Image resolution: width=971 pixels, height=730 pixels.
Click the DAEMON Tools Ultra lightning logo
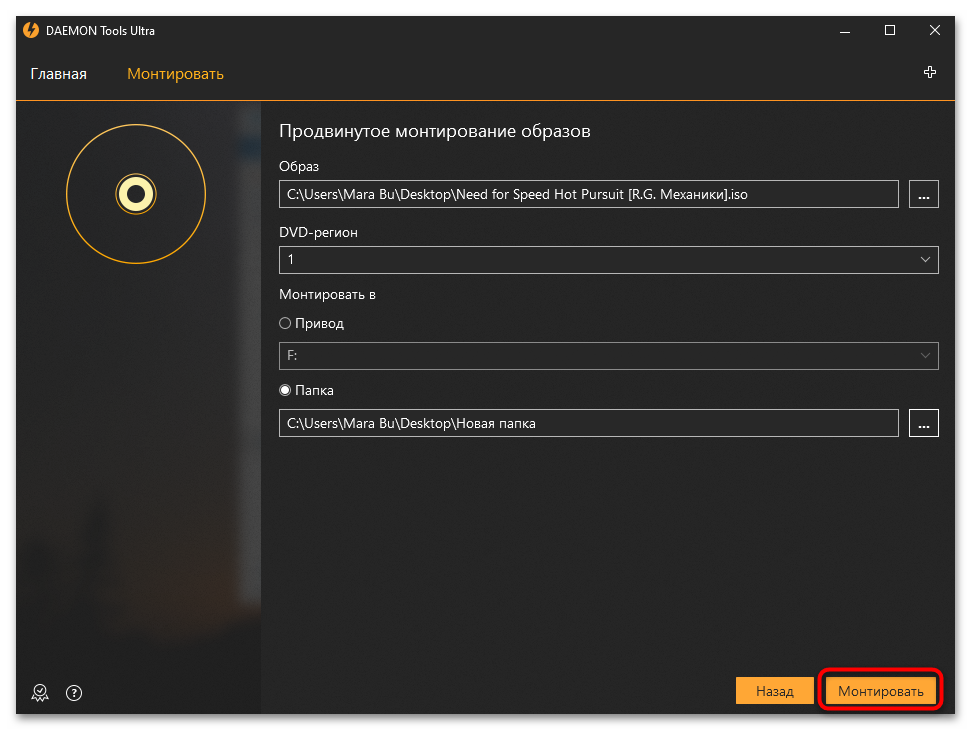tap(31, 30)
